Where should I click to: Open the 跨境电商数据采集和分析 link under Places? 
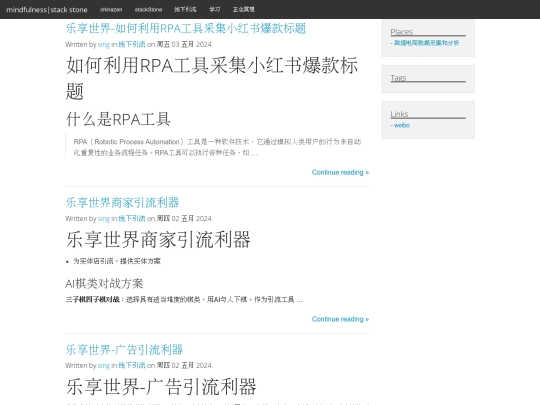(425, 43)
